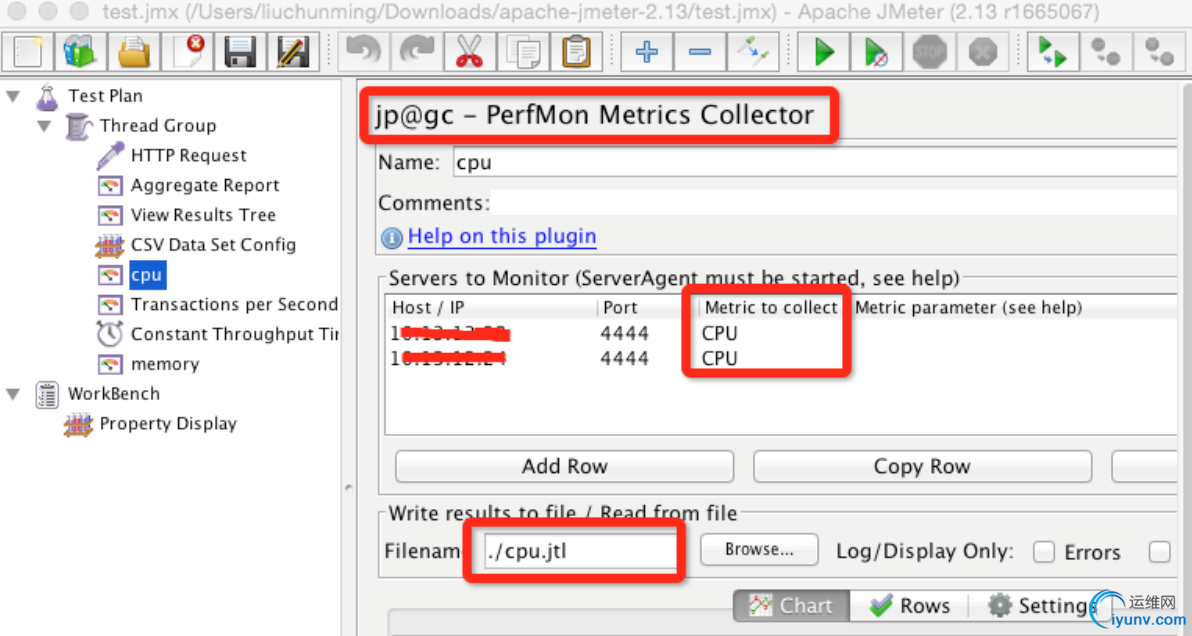Screen dimensions: 1192x636
Task: Create a new test plan with New icon
Action: tap(28, 52)
